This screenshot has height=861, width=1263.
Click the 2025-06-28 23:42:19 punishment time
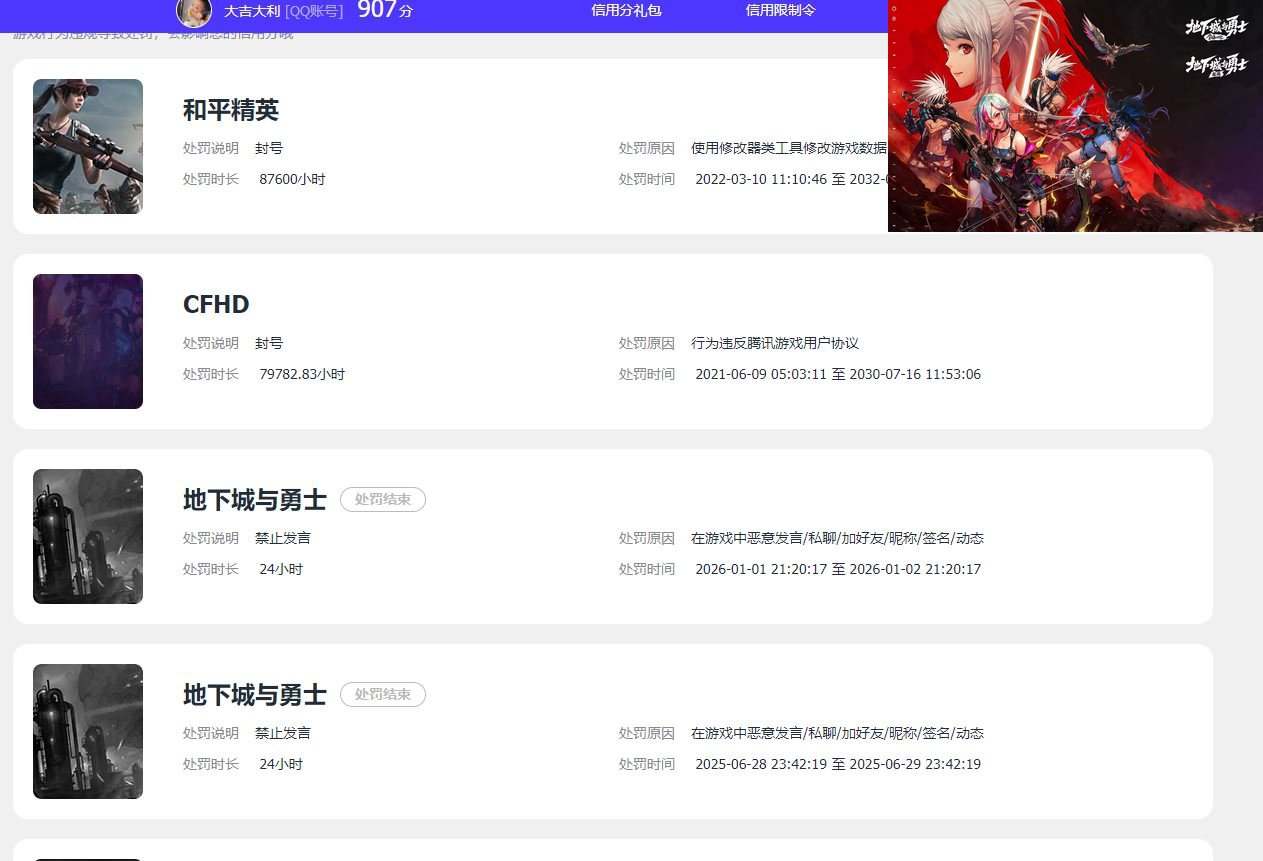[x=838, y=764]
